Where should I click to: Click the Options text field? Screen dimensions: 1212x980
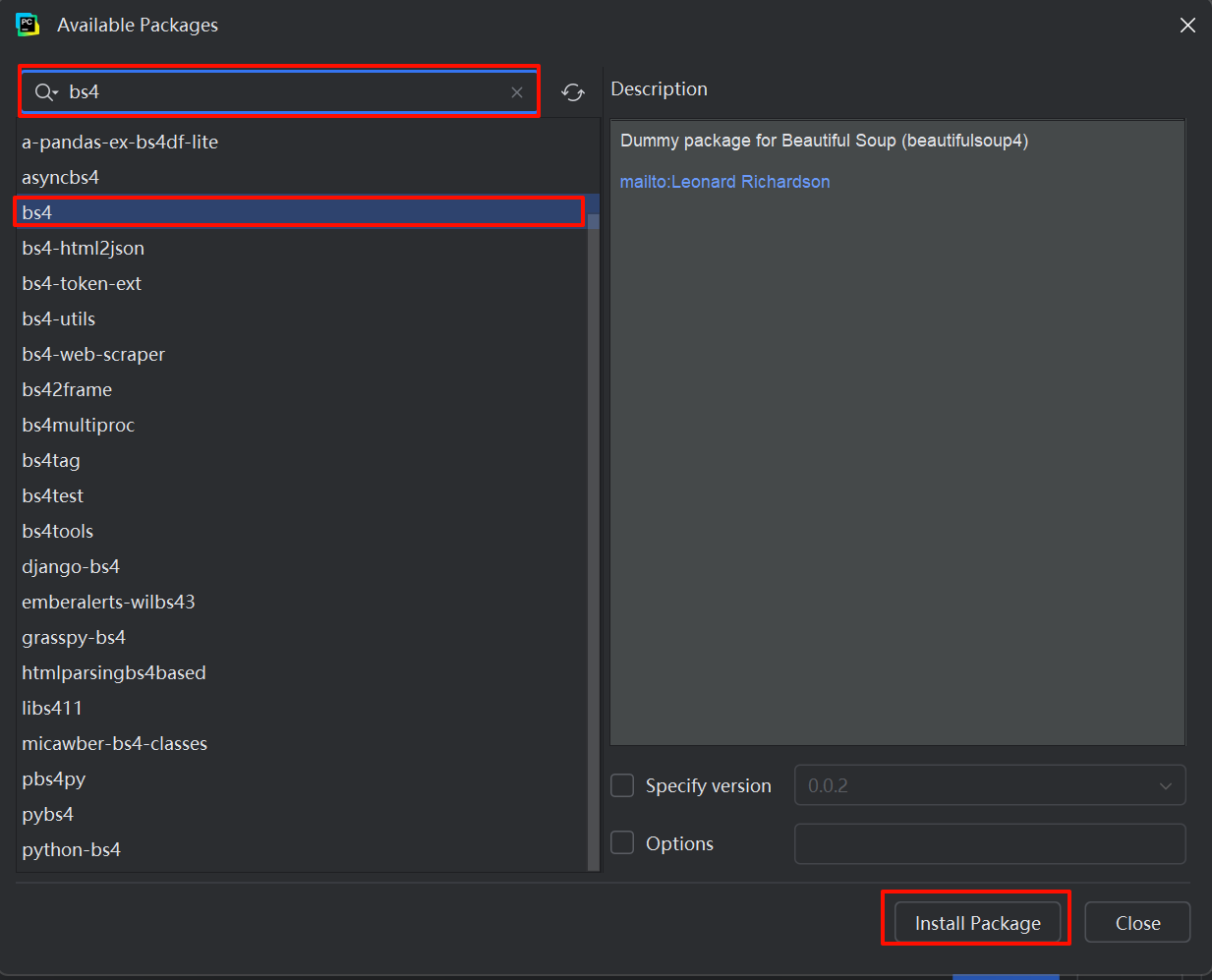click(990, 843)
